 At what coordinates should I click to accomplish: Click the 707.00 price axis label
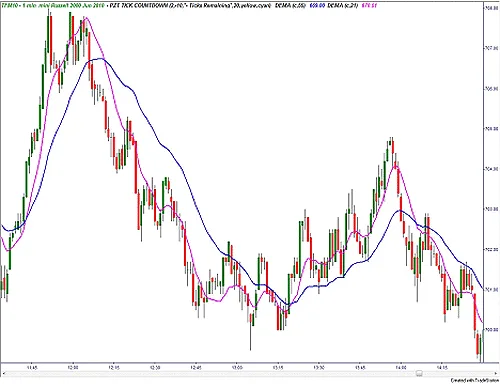point(492,48)
